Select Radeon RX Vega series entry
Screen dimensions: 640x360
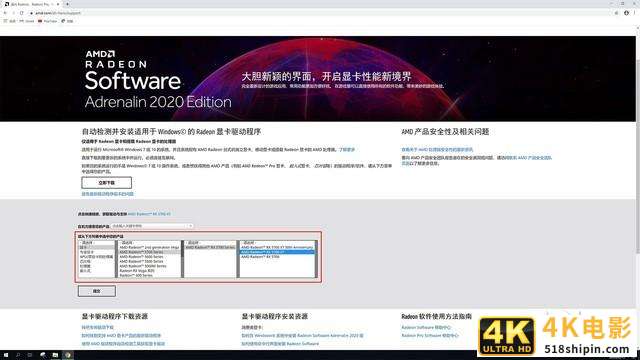[149, 271]
